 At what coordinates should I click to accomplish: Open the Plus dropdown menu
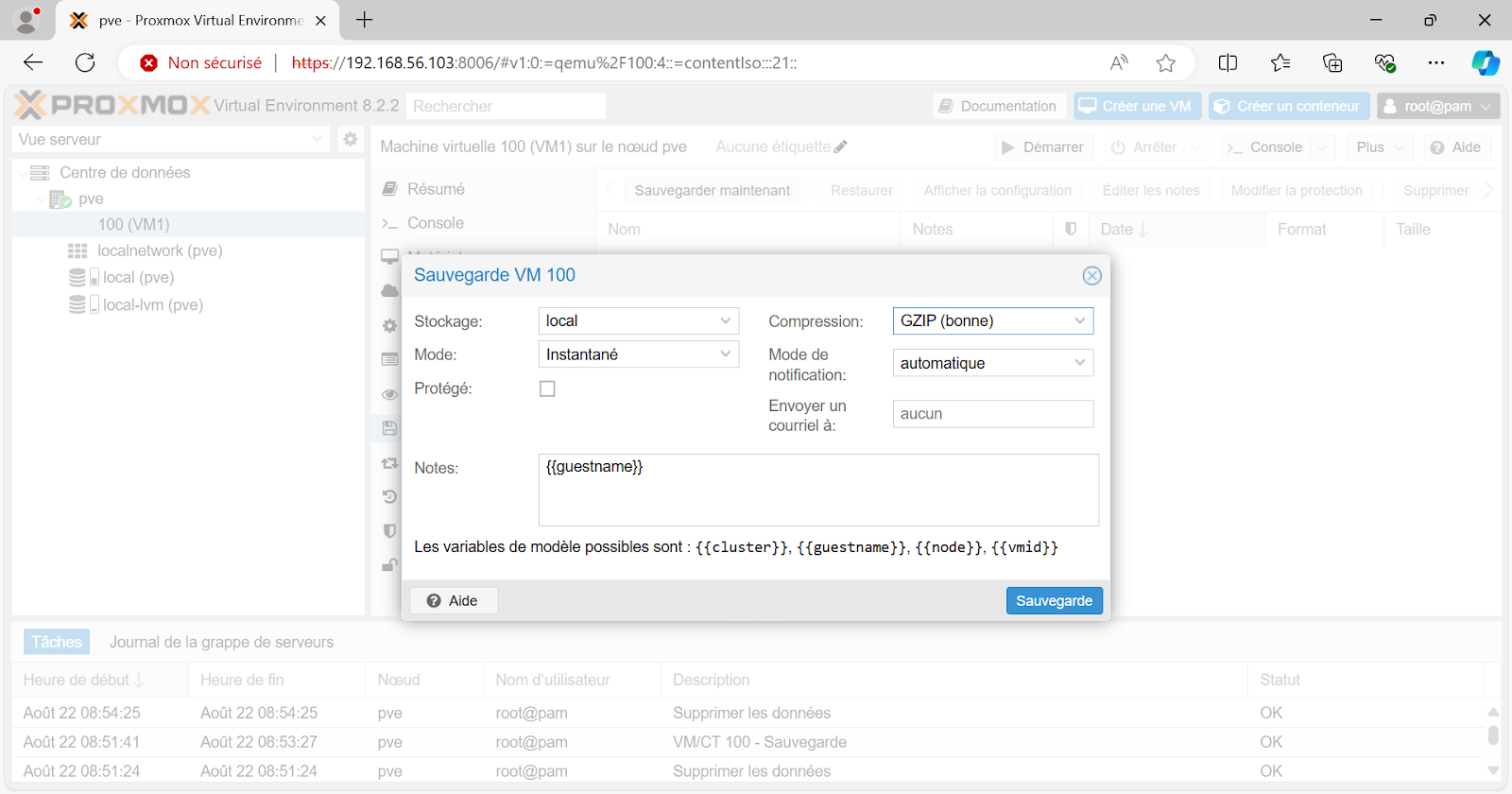[1380, 147]
